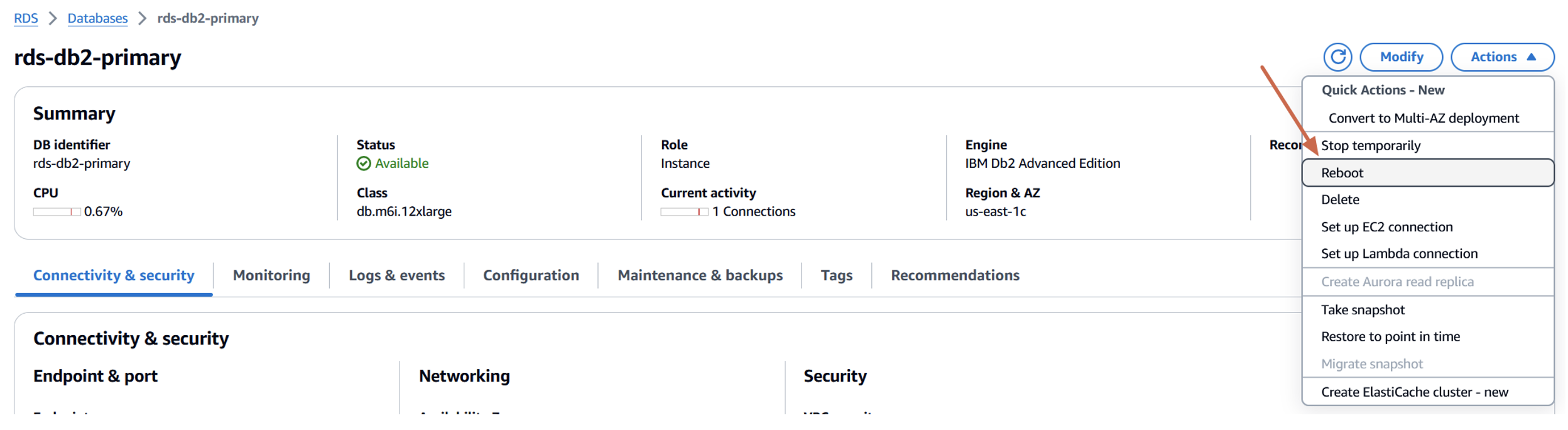Screen dimensions: 1568x430
Task: Open the Configuration tab
Action: (x=531, y=275)
